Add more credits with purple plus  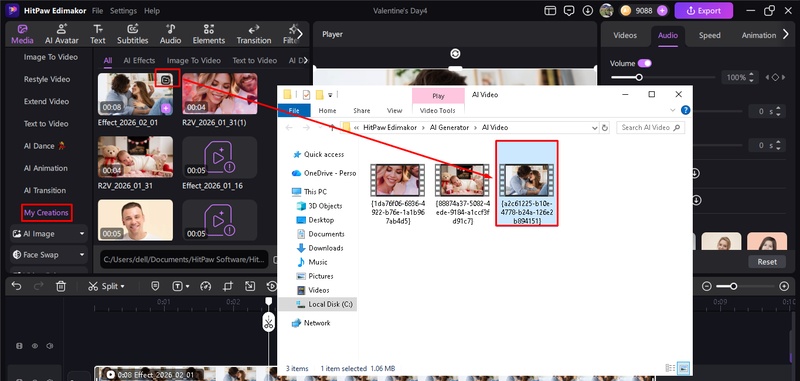click(662, 10)
